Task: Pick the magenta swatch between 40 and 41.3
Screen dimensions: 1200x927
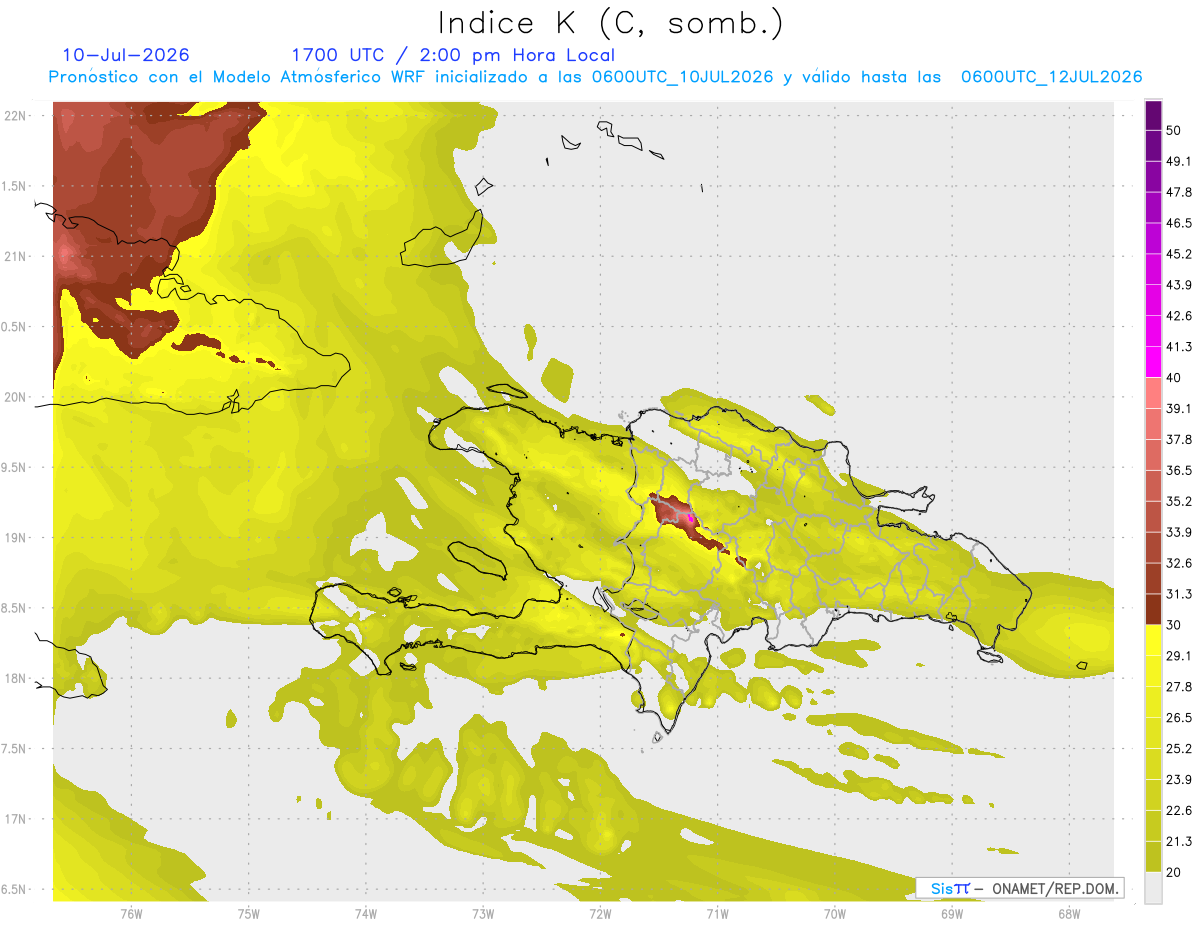Action: pos(1153,362)
